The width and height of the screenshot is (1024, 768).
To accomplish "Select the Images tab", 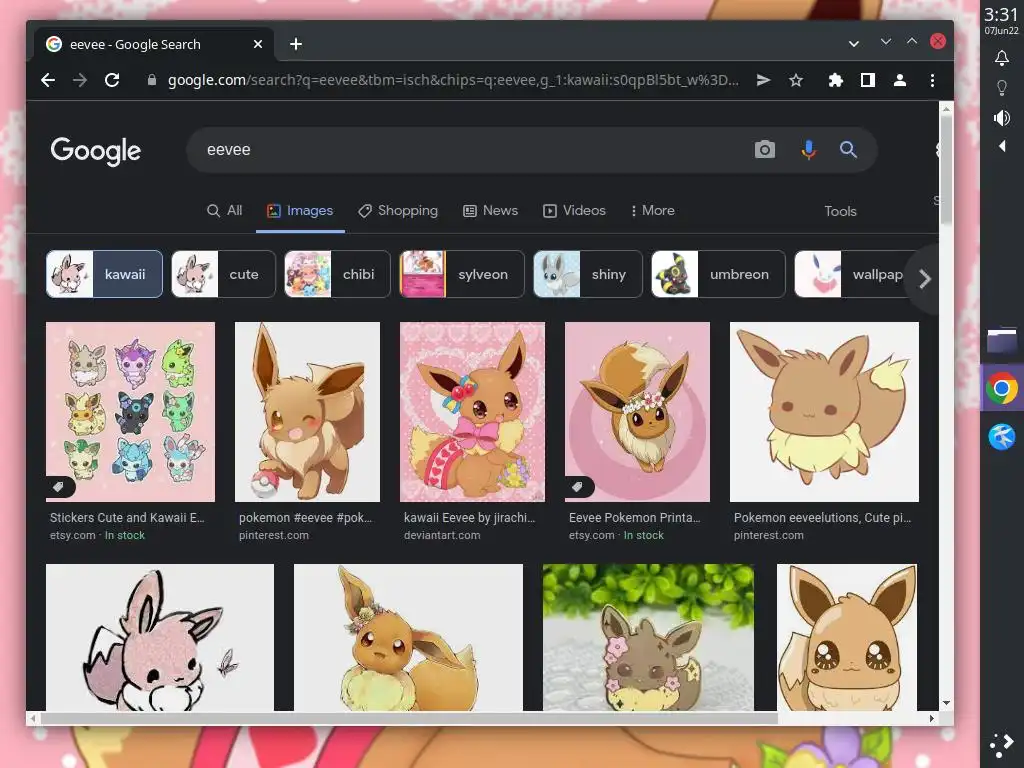I will (x=300, y=211).
